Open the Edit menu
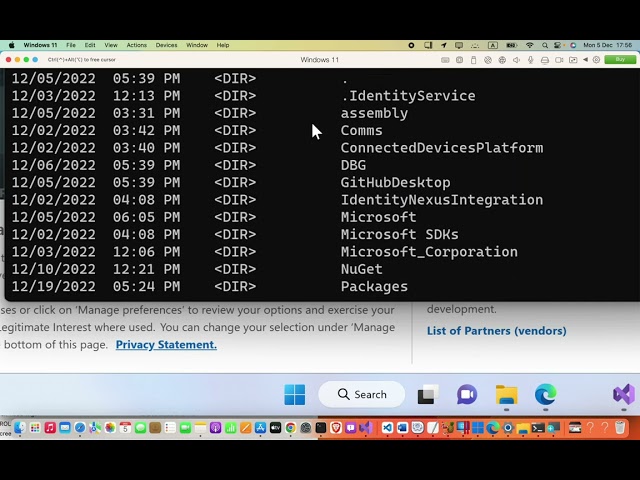 point(90,45)
